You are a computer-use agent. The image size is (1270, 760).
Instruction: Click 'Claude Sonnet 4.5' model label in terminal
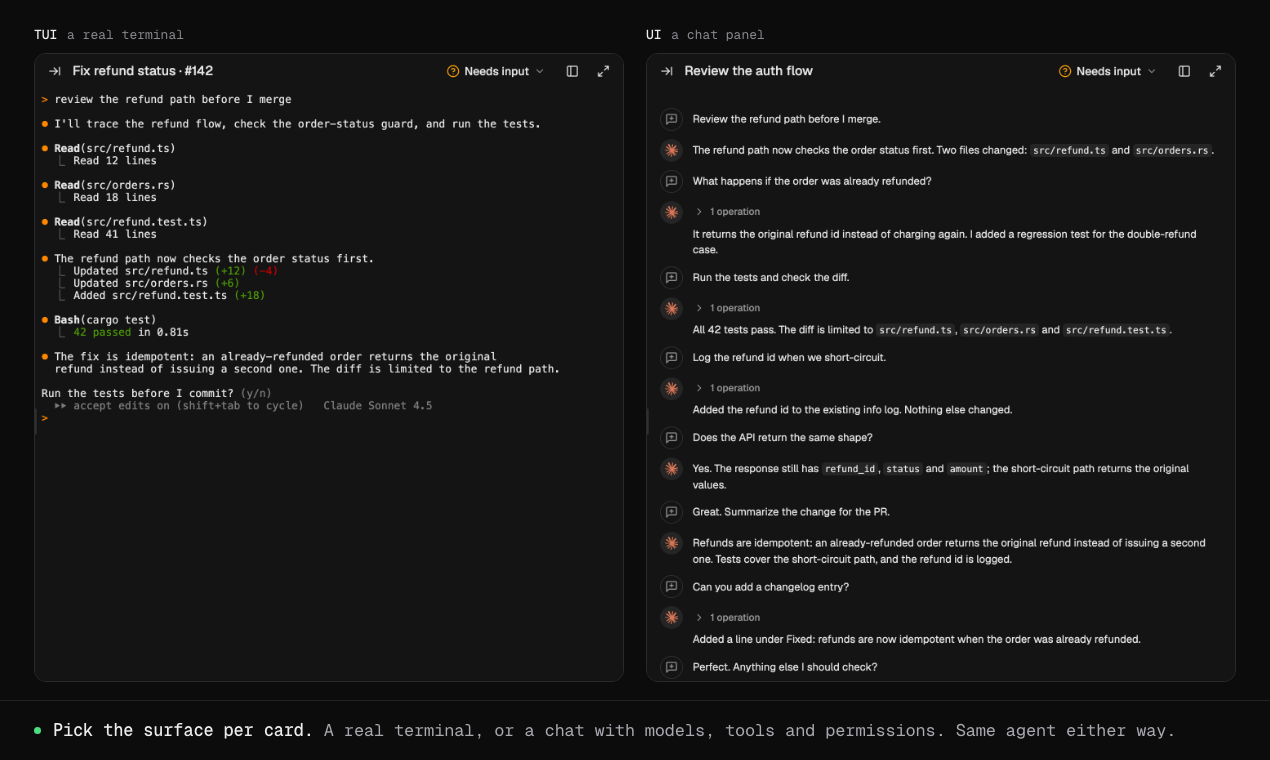(378, 406)
